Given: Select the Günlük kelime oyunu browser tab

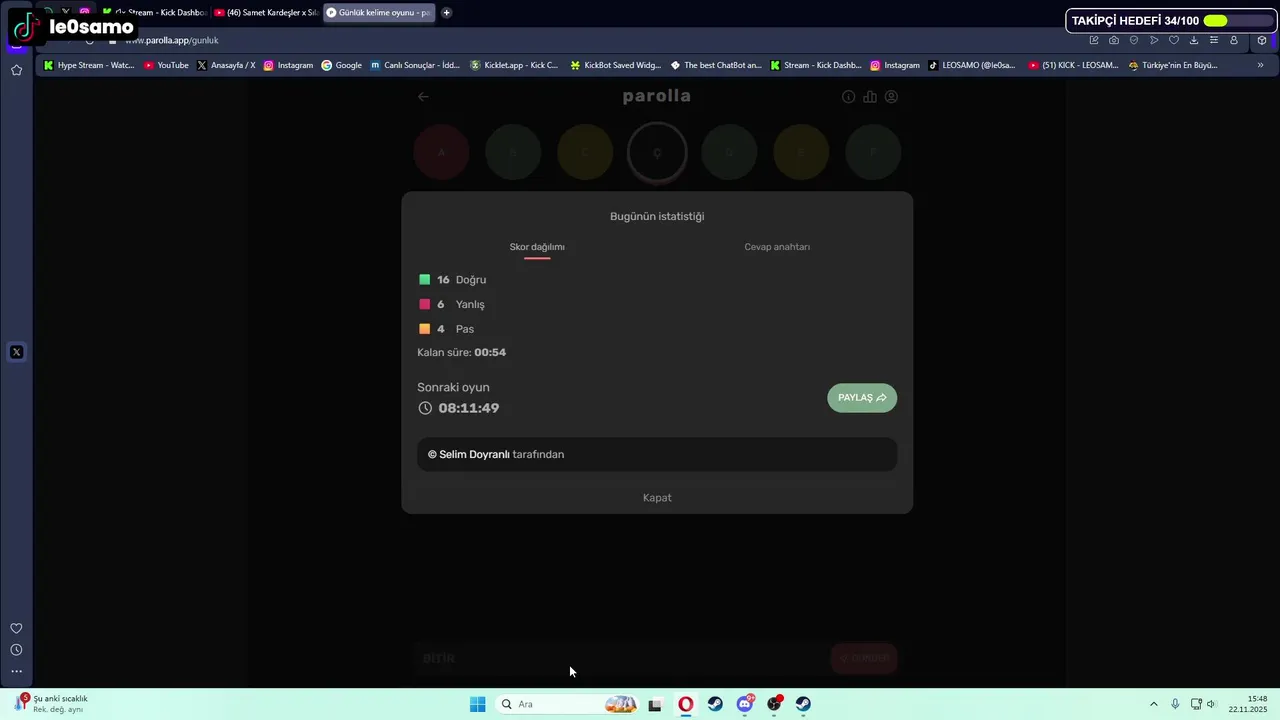Looking at the screenshot, I should coord(379,13).
